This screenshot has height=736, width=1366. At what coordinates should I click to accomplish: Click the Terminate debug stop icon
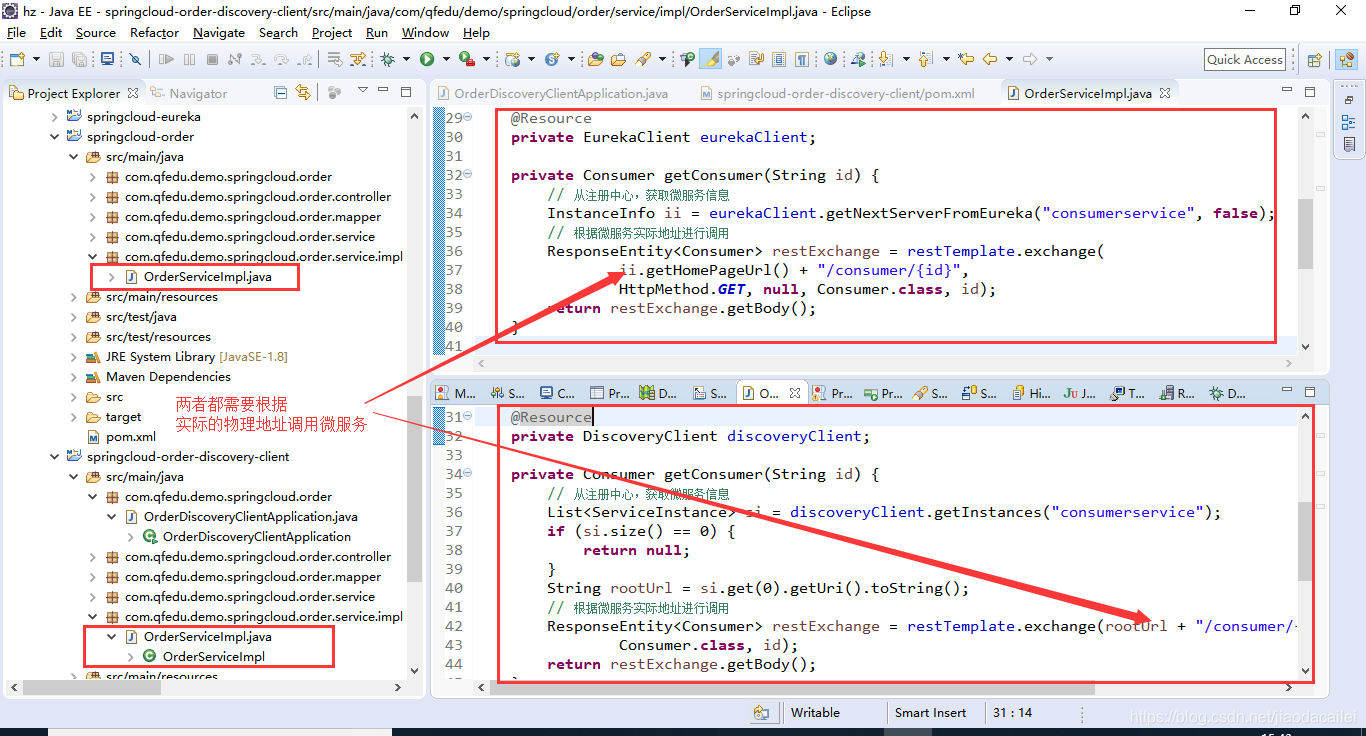tap(212, 59)
